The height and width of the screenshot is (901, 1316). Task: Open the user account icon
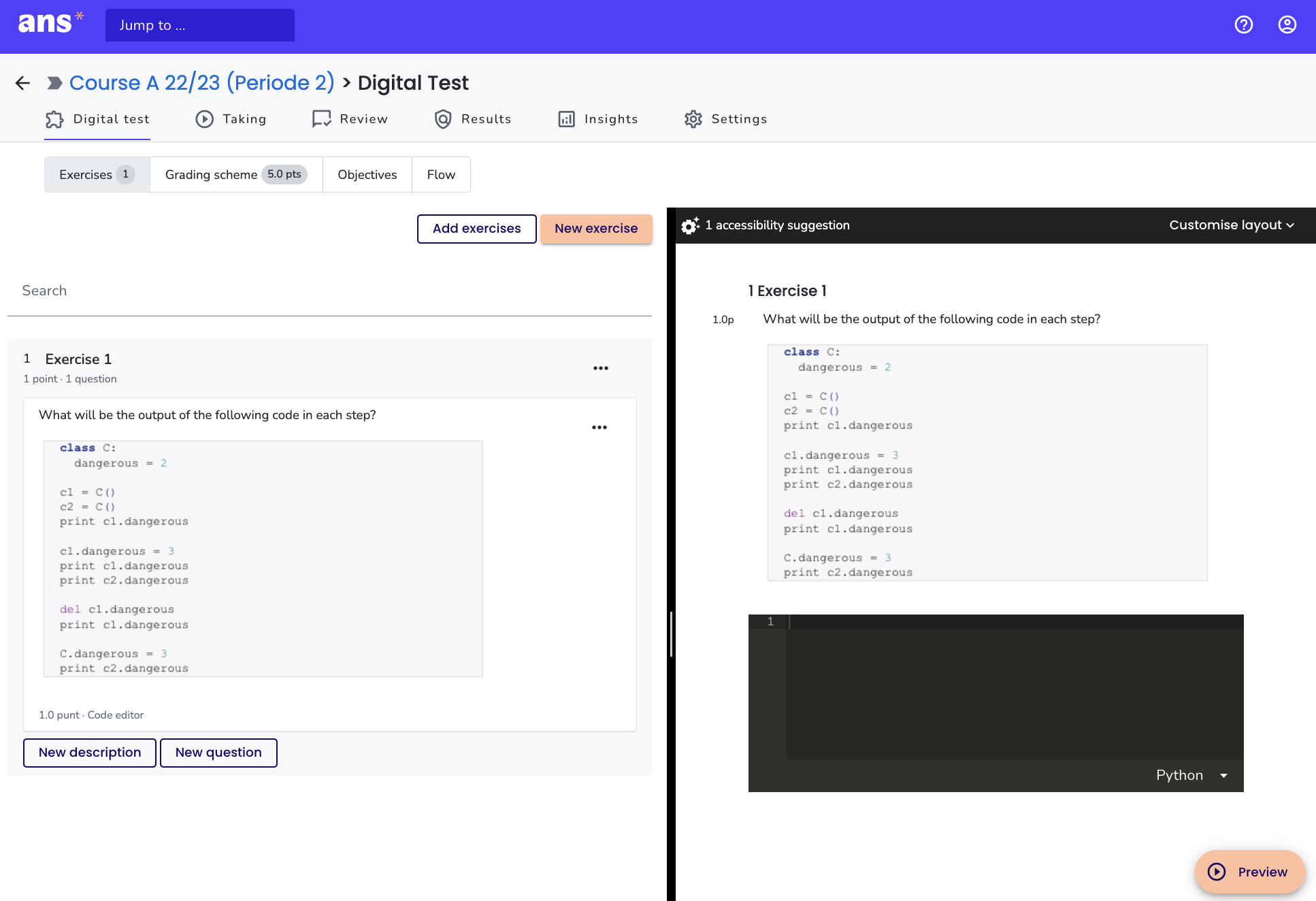point(1287,24)
